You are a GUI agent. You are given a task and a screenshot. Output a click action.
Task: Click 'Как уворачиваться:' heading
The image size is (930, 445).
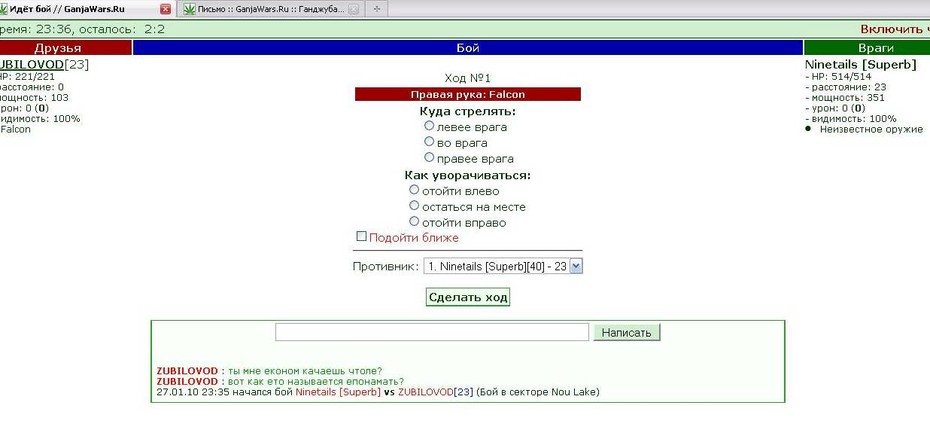coord(468,176)
